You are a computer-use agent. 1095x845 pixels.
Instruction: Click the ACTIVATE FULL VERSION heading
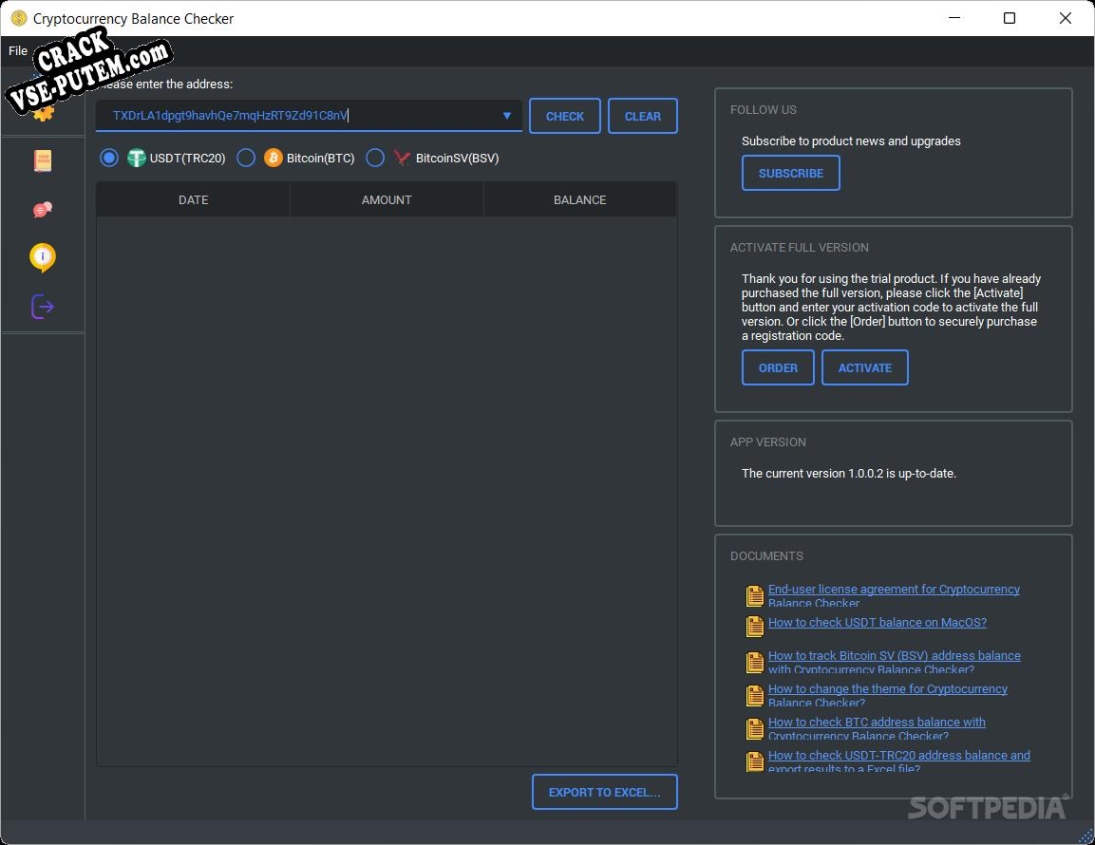799,248
